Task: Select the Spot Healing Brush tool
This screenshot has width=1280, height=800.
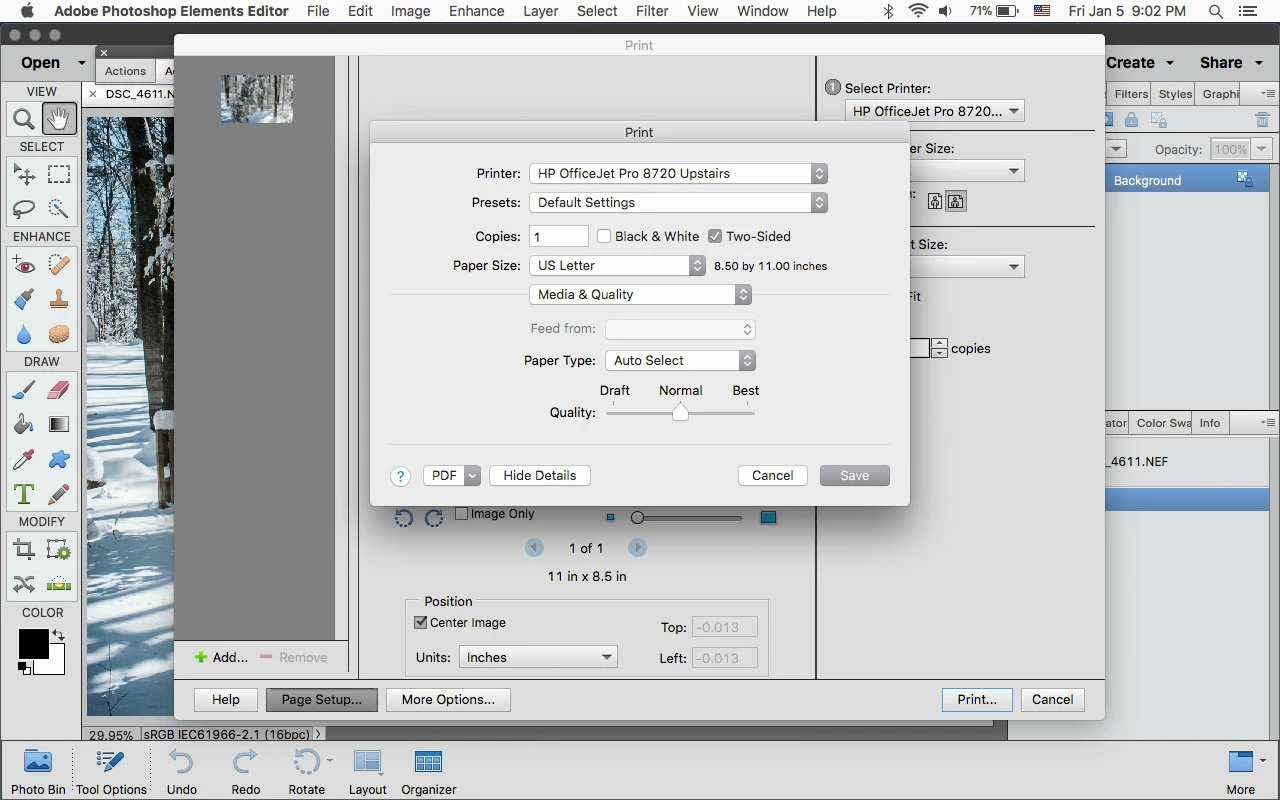Action: [59, 266]
